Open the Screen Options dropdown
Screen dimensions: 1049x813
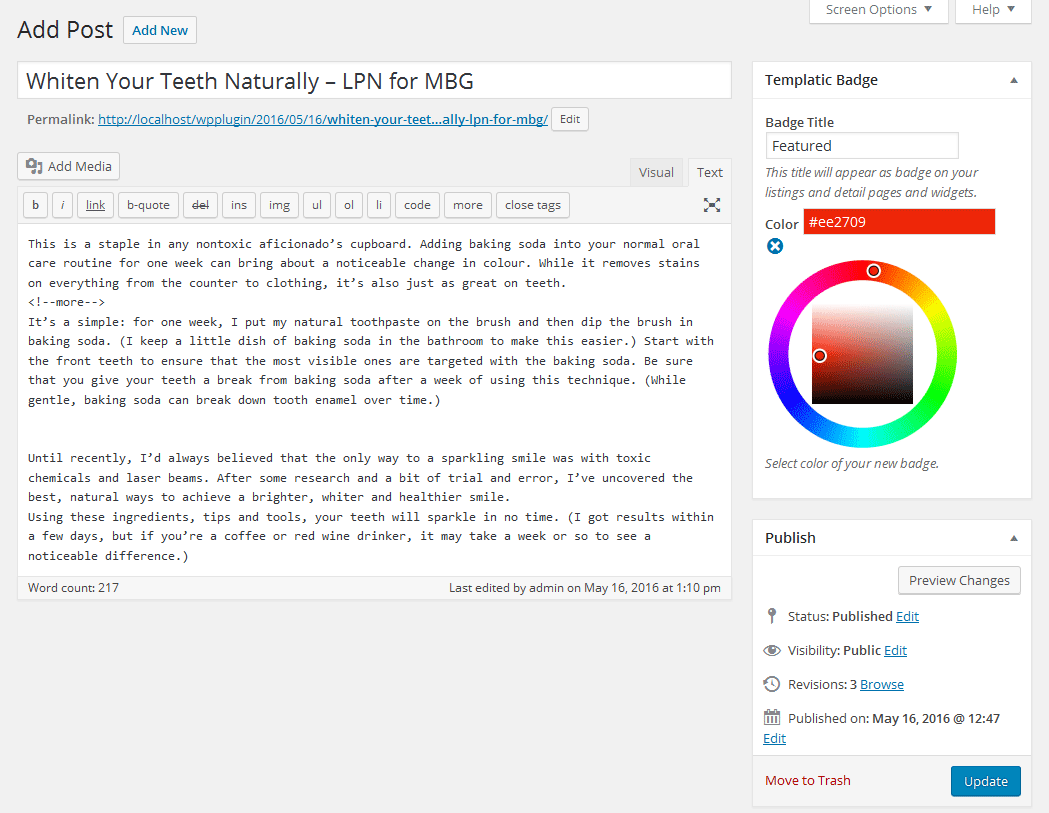point(878,10)
